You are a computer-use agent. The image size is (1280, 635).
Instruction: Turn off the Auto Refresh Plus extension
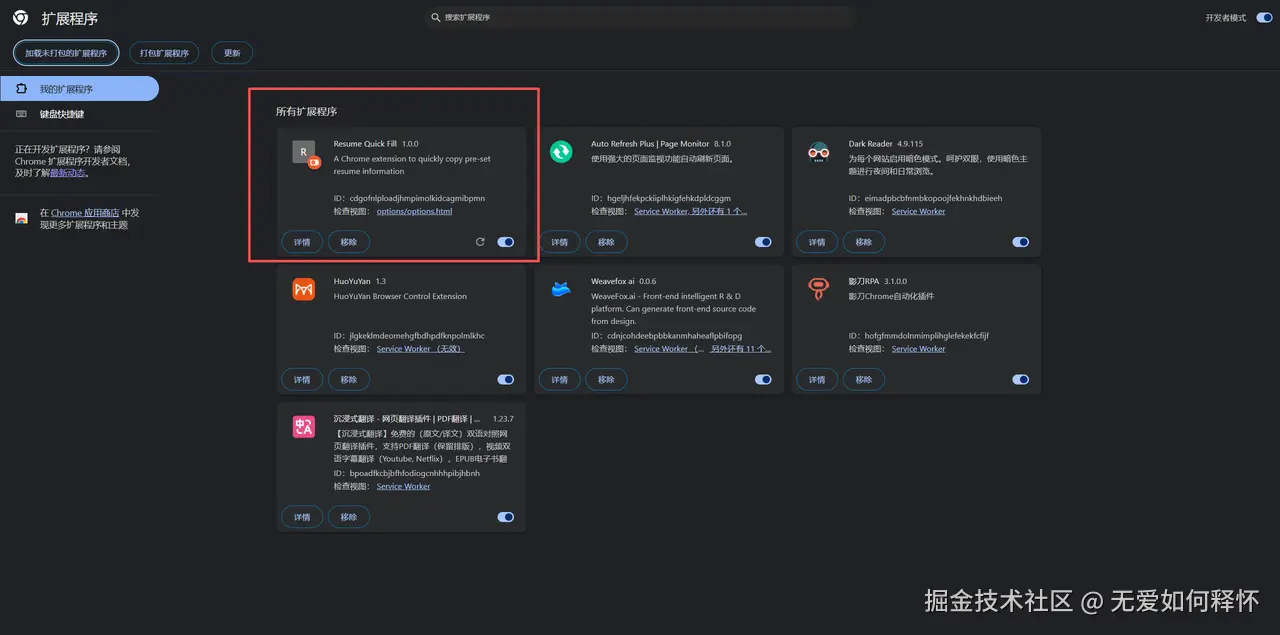[764, 242]
